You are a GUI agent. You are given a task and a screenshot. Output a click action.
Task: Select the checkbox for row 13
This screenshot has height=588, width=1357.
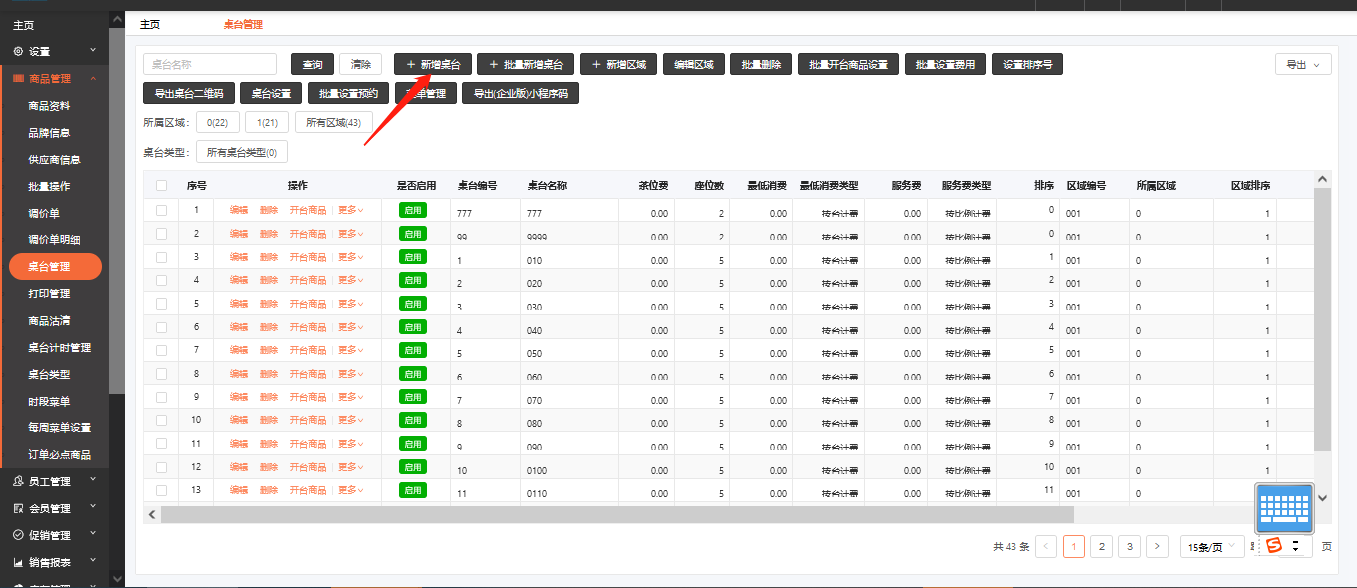pyautogui.click(x=162, y=490)
